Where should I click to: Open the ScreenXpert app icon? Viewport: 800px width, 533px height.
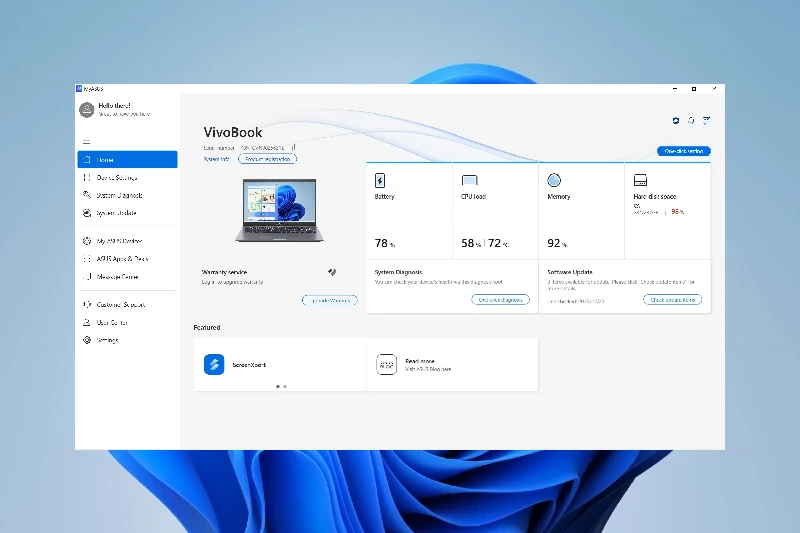click(x=214, y=365)
